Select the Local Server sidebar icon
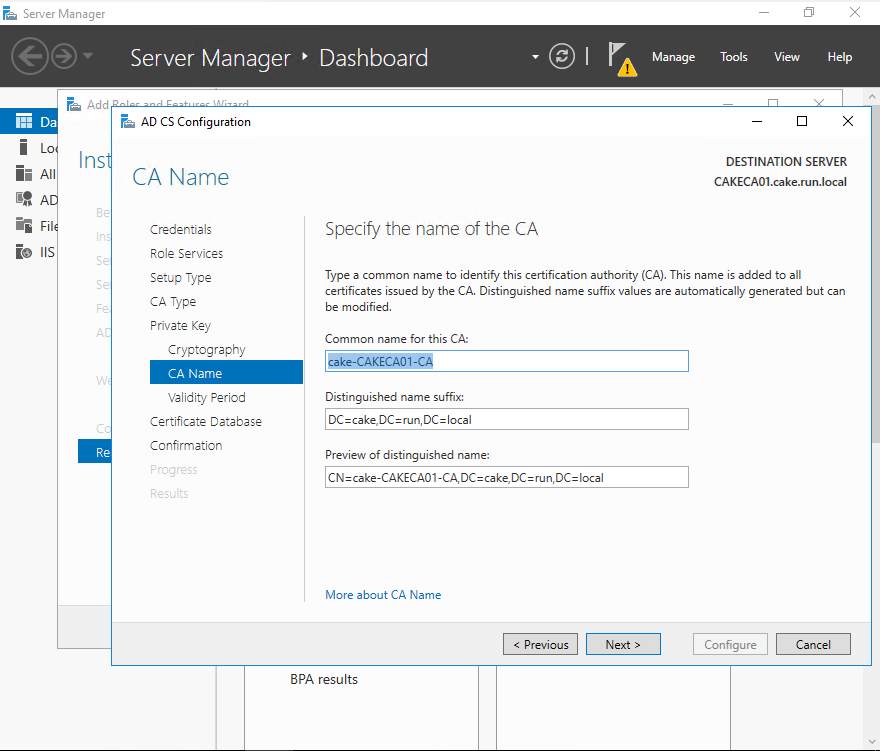The image size is (880, 751). point(24,147)
